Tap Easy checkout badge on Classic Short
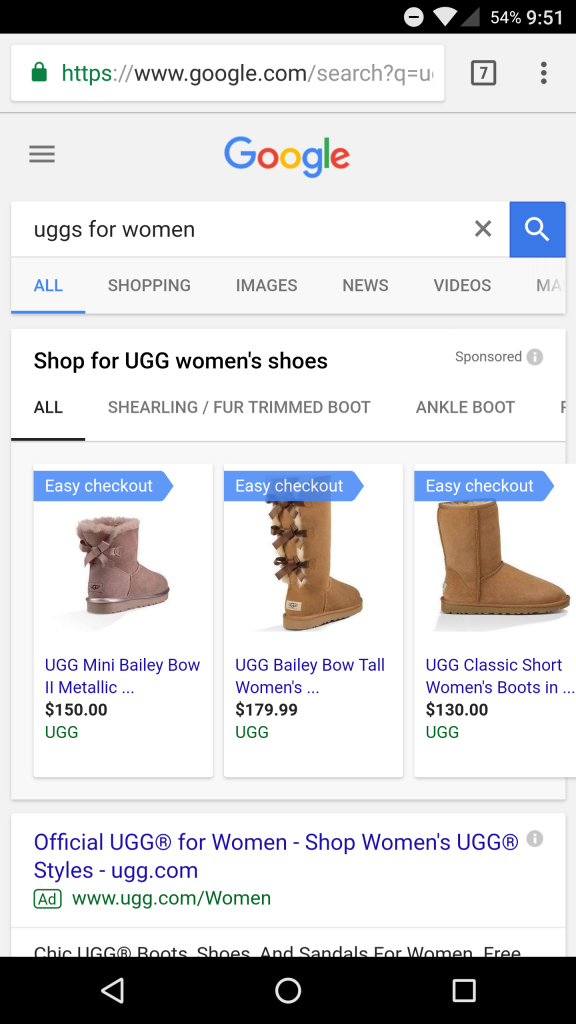Image resolution: width=576 pixels, height=1024 pixels. tap(484, 486)
